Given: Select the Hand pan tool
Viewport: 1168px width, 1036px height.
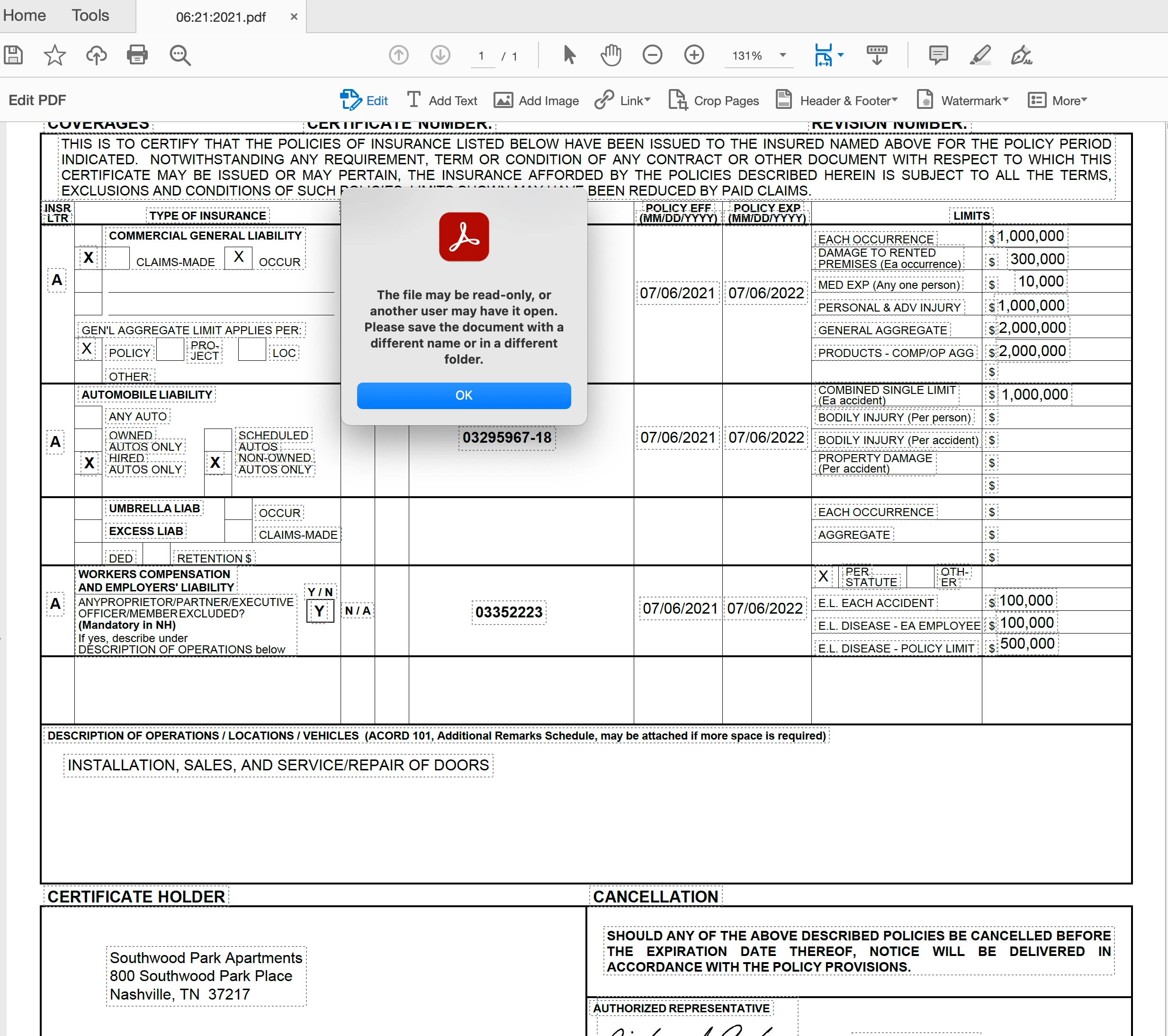Looking at the screenshot, I should (611, 55).
